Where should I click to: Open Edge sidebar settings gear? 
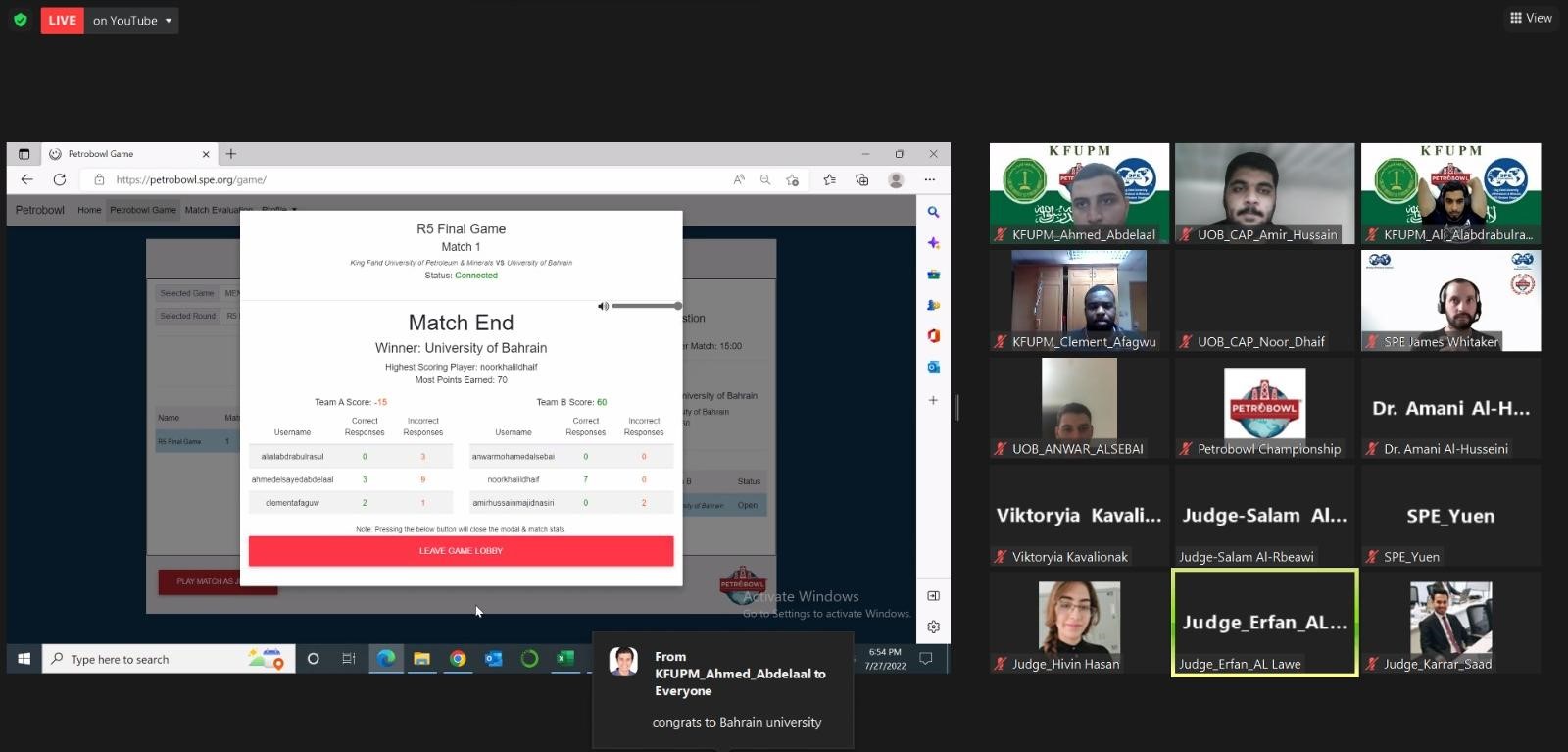933,627
